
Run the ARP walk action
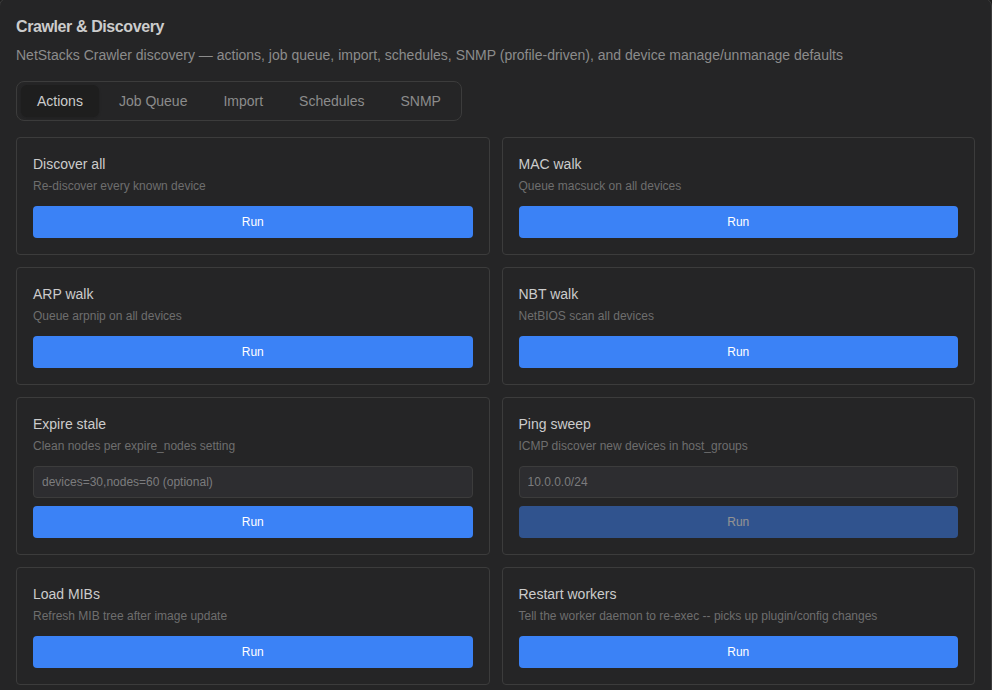(x=252, y=352)
